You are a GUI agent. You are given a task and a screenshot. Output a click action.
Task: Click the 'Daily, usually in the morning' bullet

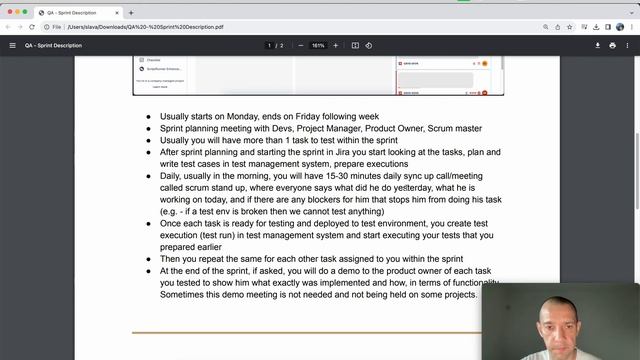point(331,194)
